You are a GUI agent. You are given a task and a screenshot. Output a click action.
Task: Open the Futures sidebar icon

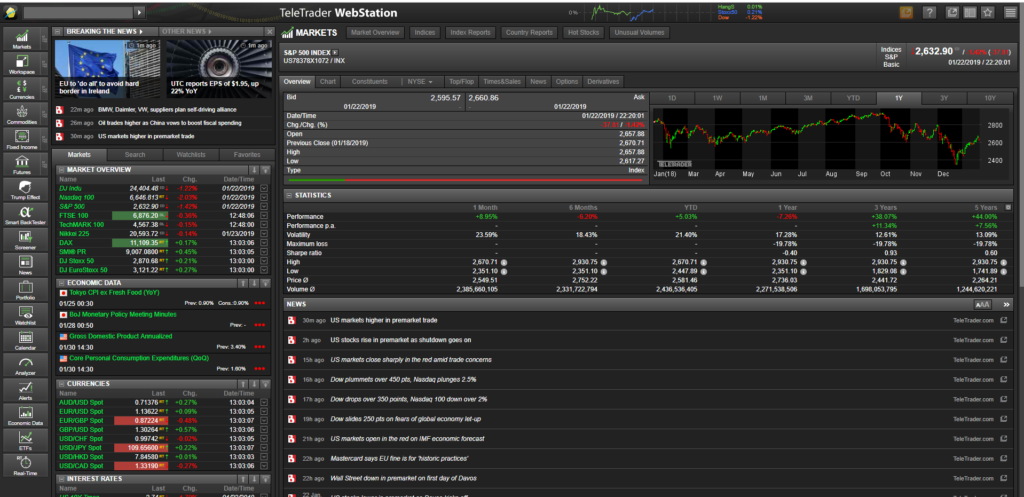[x=22, y=164]
